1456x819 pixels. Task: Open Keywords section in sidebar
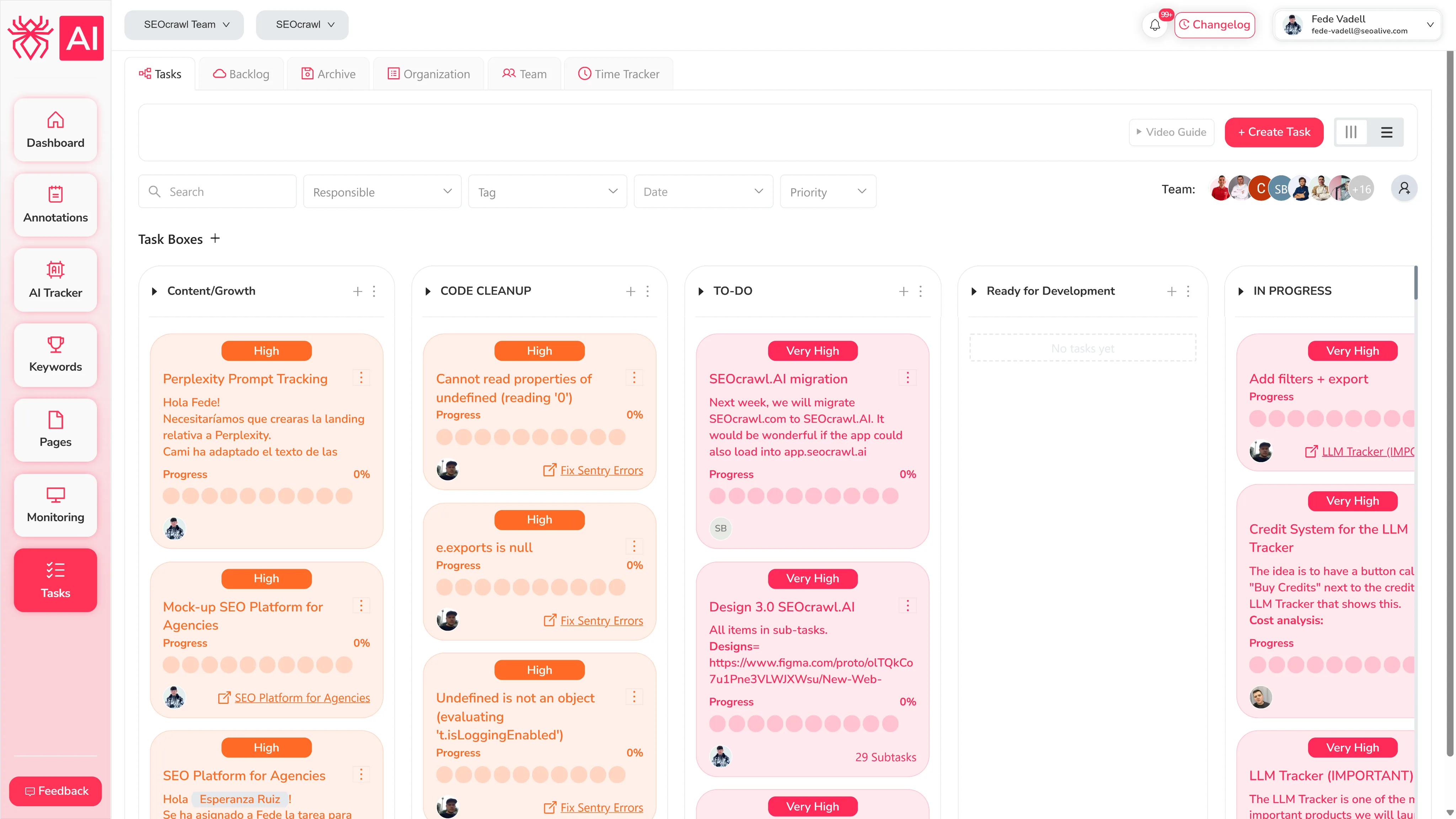[55, 355]
